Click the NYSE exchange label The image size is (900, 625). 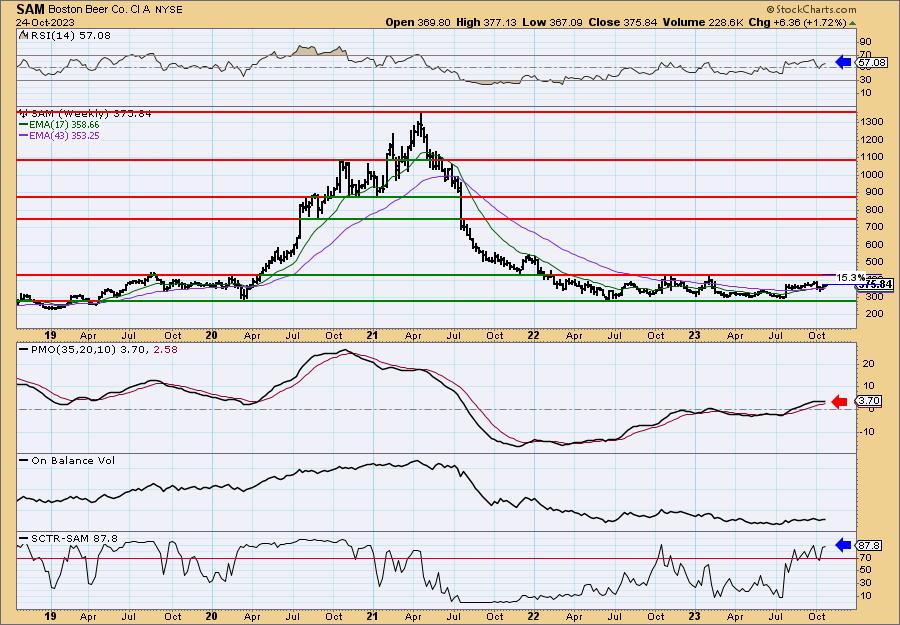coord(168,10)
